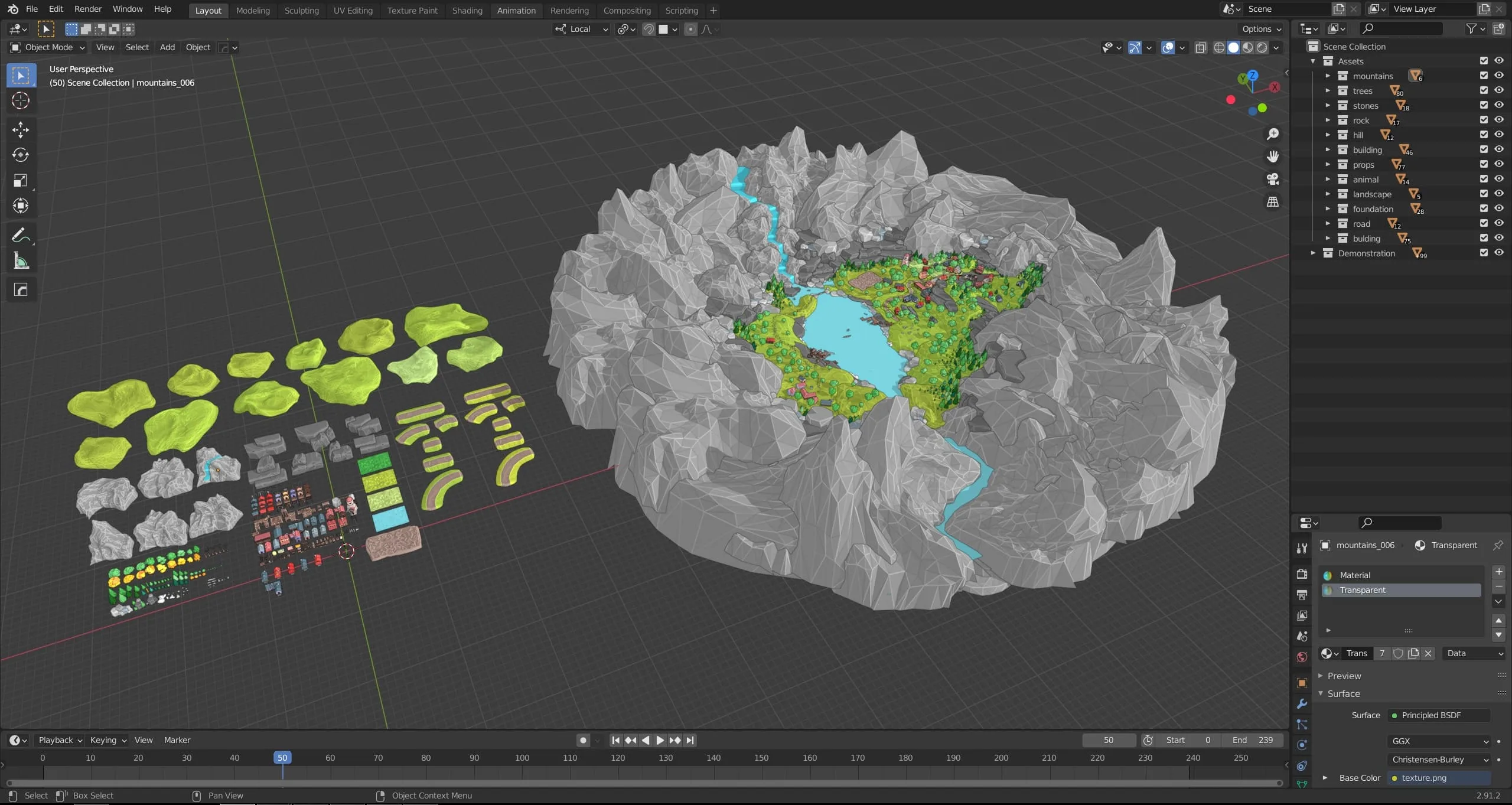
Task: Open the Christensen-Burley dropdown
Action: point(1439,760)
